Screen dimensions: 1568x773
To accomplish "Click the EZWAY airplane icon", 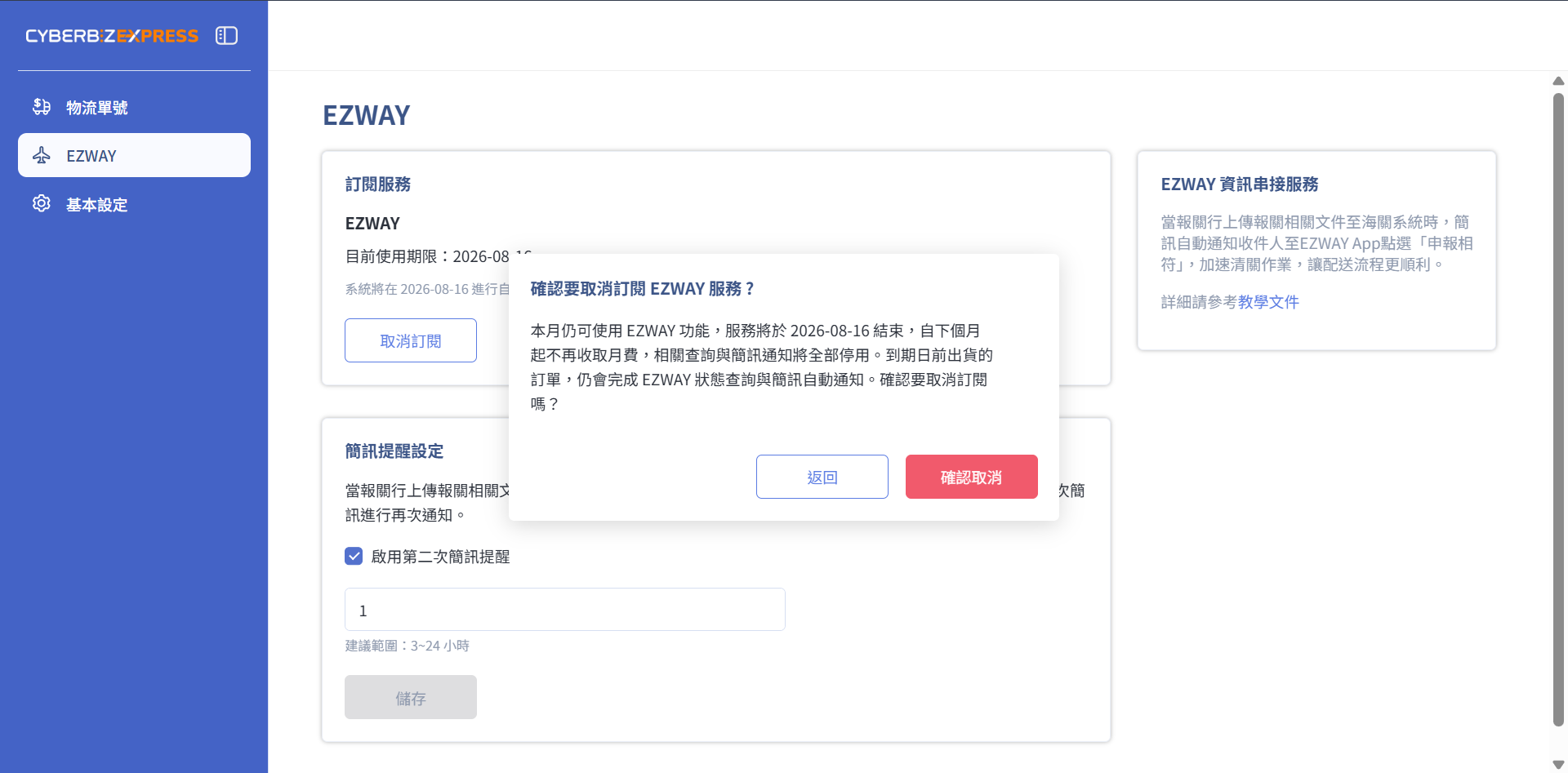I will [42, 155].
